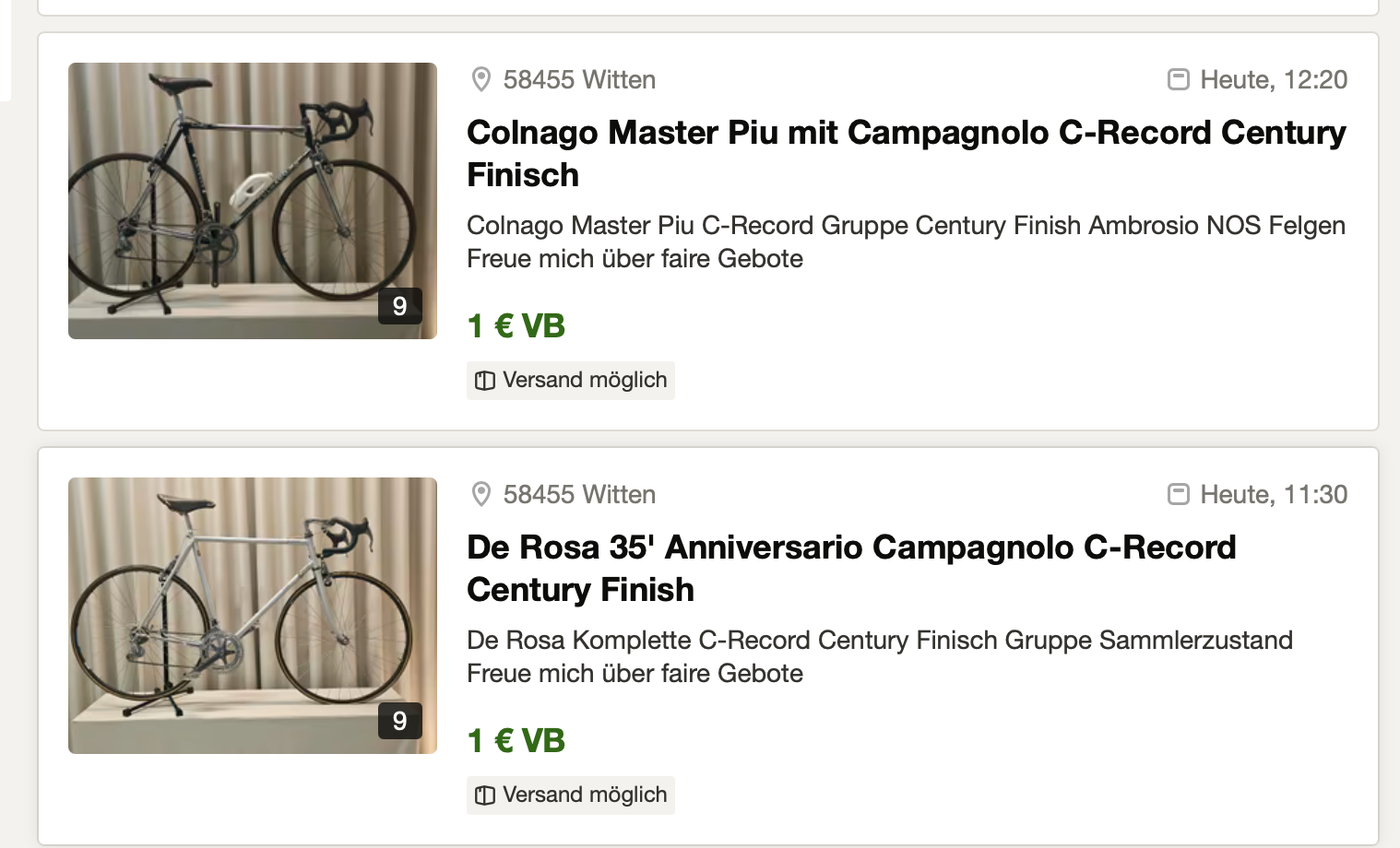Click the De Rosa listing description text
Image resolution: width=1400 pixels, height=848 pixels.
pos(879,656)
